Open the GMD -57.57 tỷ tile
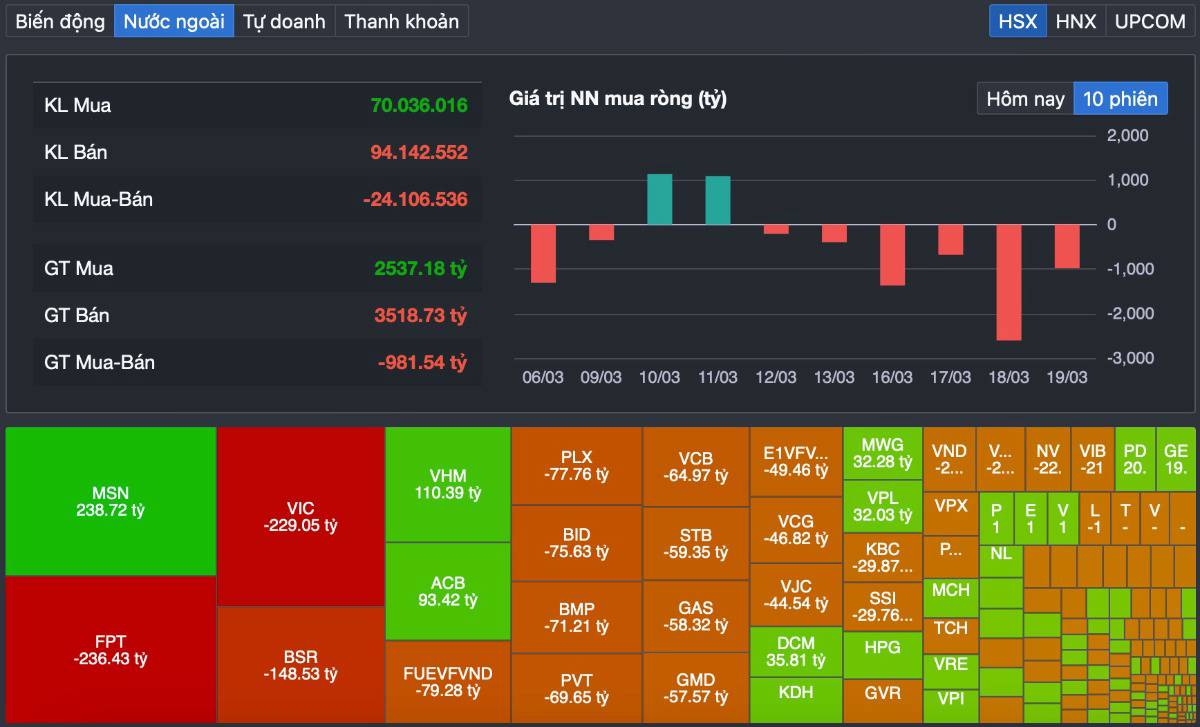1200x727 pixels. pyautogui.click(x=696, y=688)
